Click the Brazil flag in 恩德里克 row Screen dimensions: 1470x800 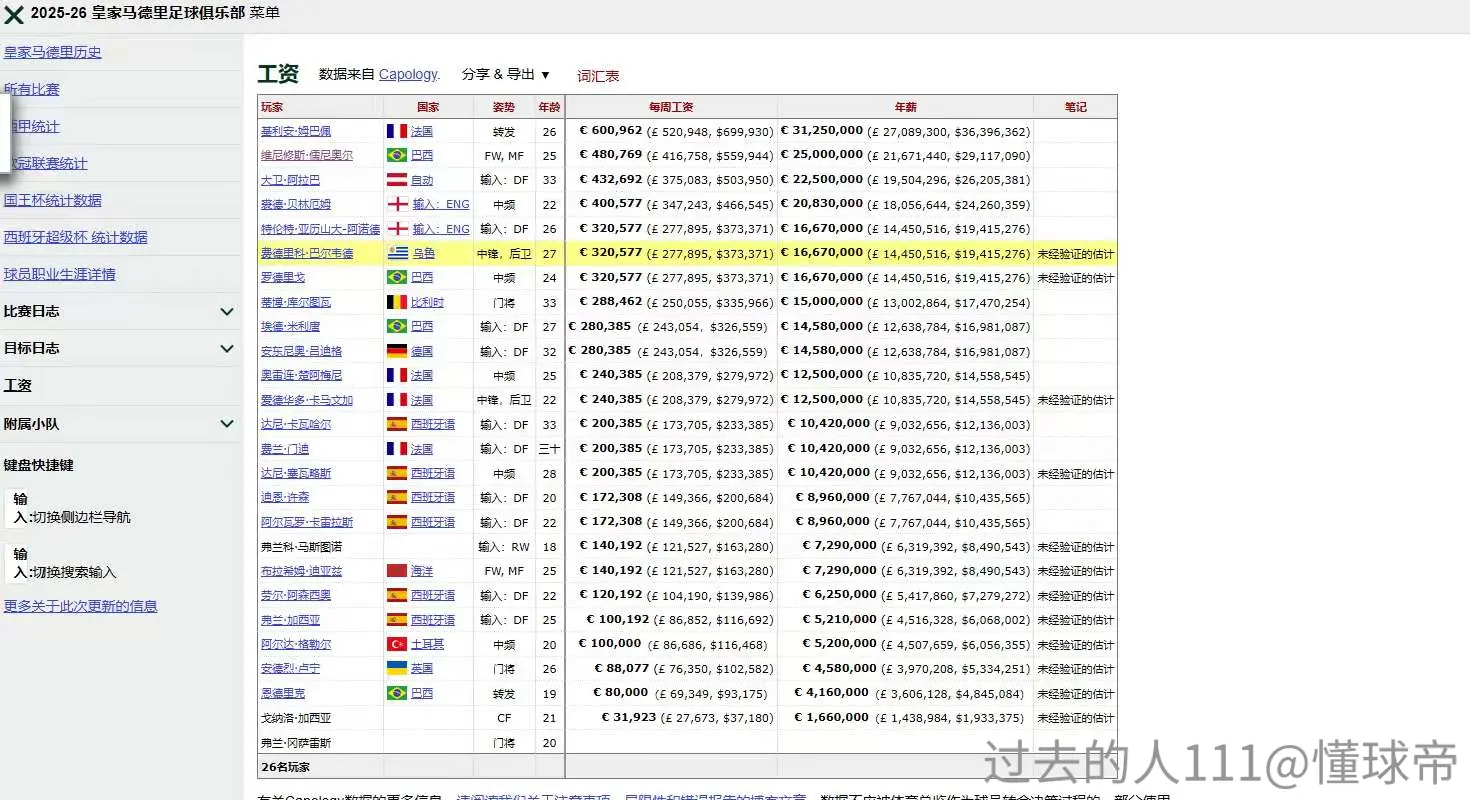[397, 693]
